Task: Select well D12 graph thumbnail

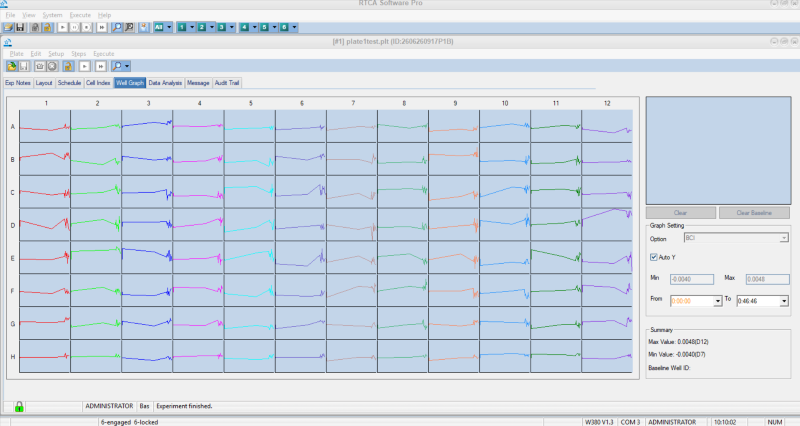Action: [607, 225]
